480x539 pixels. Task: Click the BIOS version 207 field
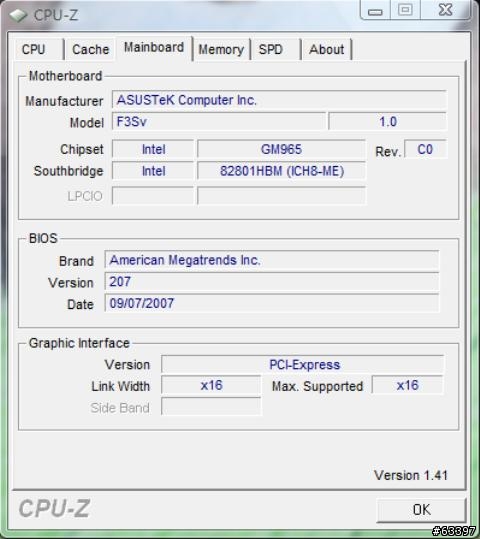coord(272,282)
